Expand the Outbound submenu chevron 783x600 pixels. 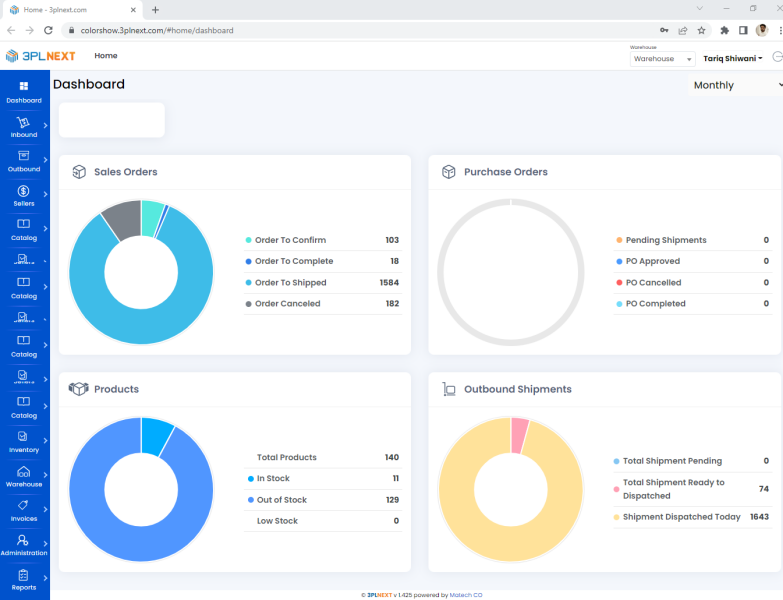45,160
